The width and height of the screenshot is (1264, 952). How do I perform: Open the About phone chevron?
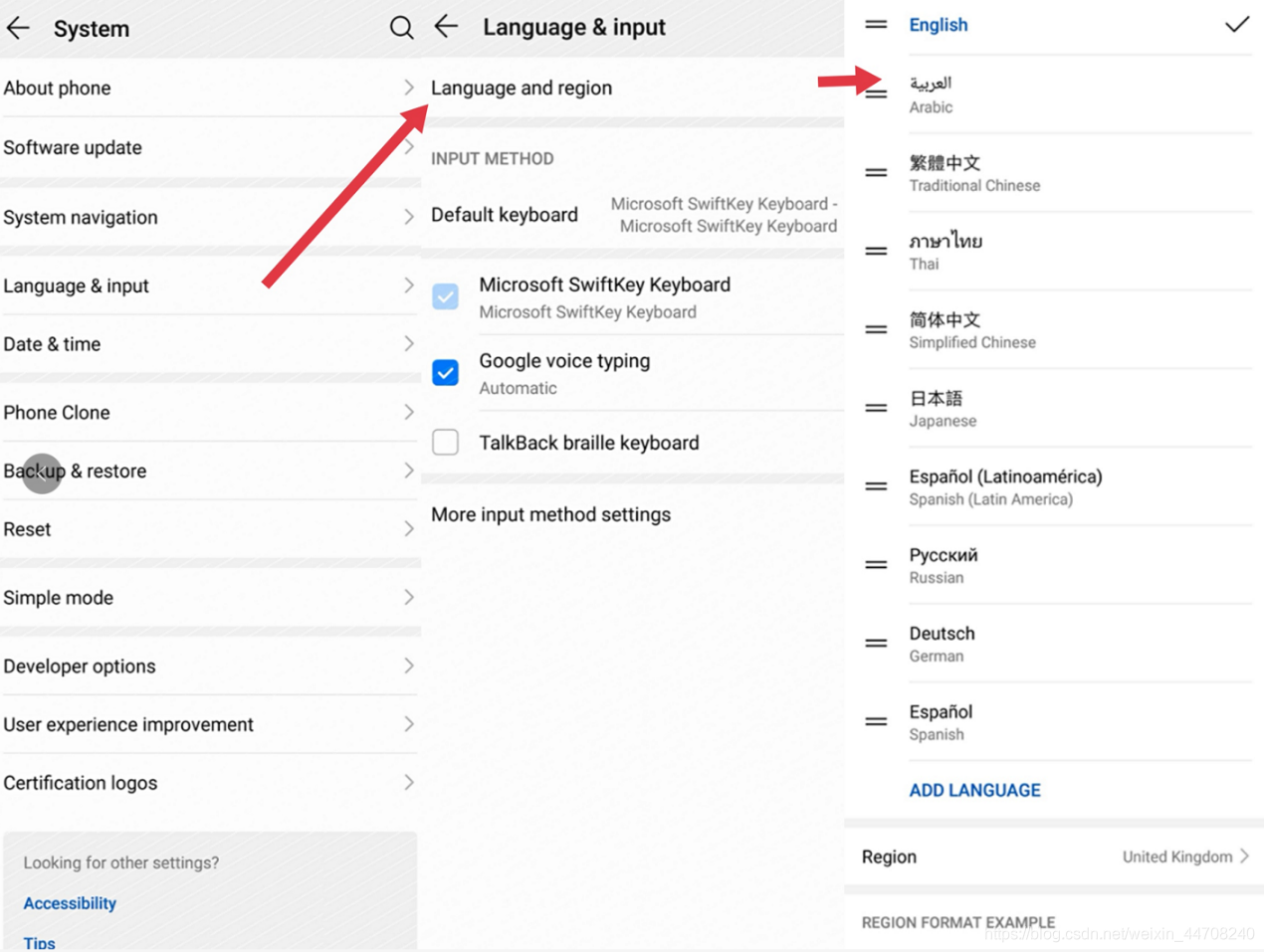(408, 88)
